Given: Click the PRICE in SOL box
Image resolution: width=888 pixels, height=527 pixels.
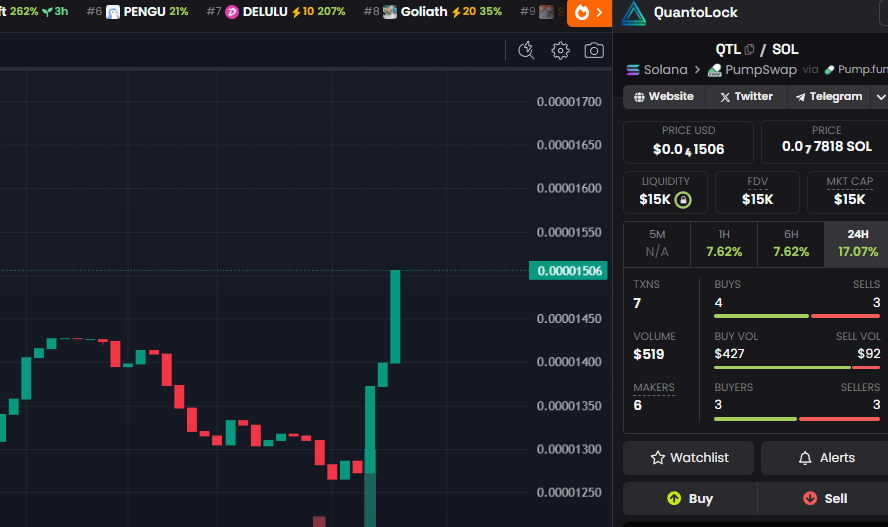Looking at the screenshot, I should (x=825, y=142).
